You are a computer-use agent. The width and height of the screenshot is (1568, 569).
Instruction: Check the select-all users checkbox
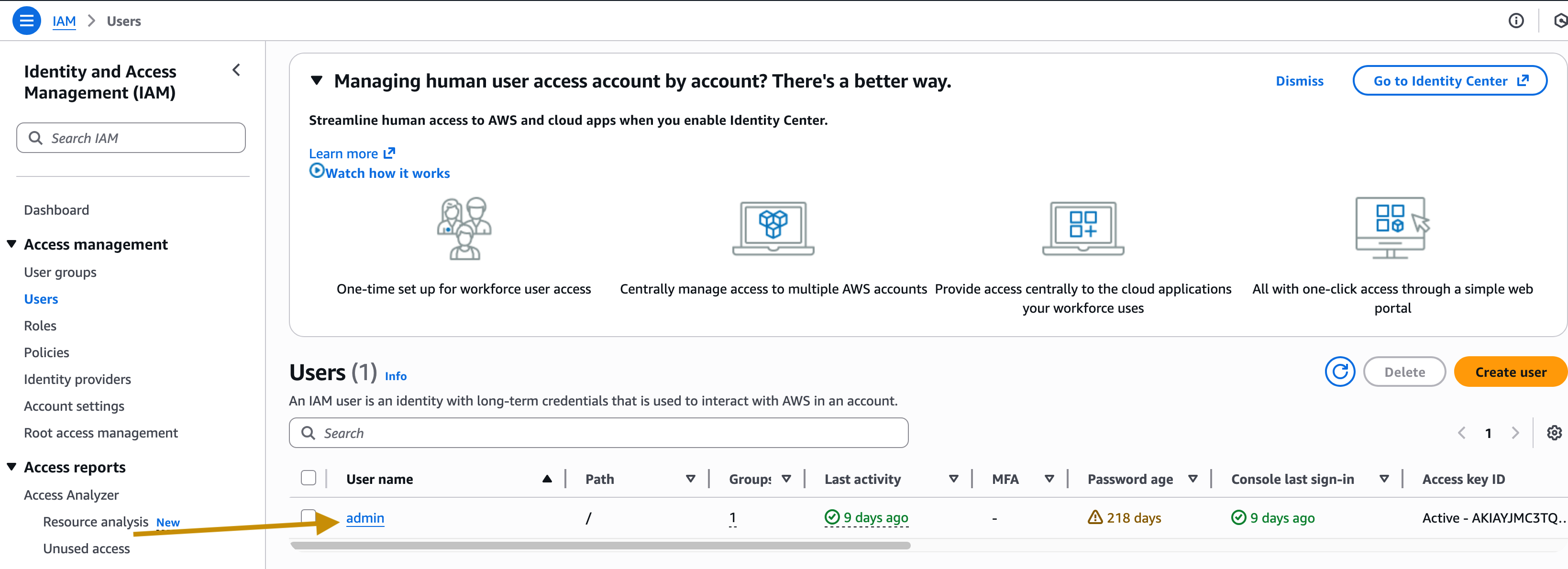pos(309,478)
